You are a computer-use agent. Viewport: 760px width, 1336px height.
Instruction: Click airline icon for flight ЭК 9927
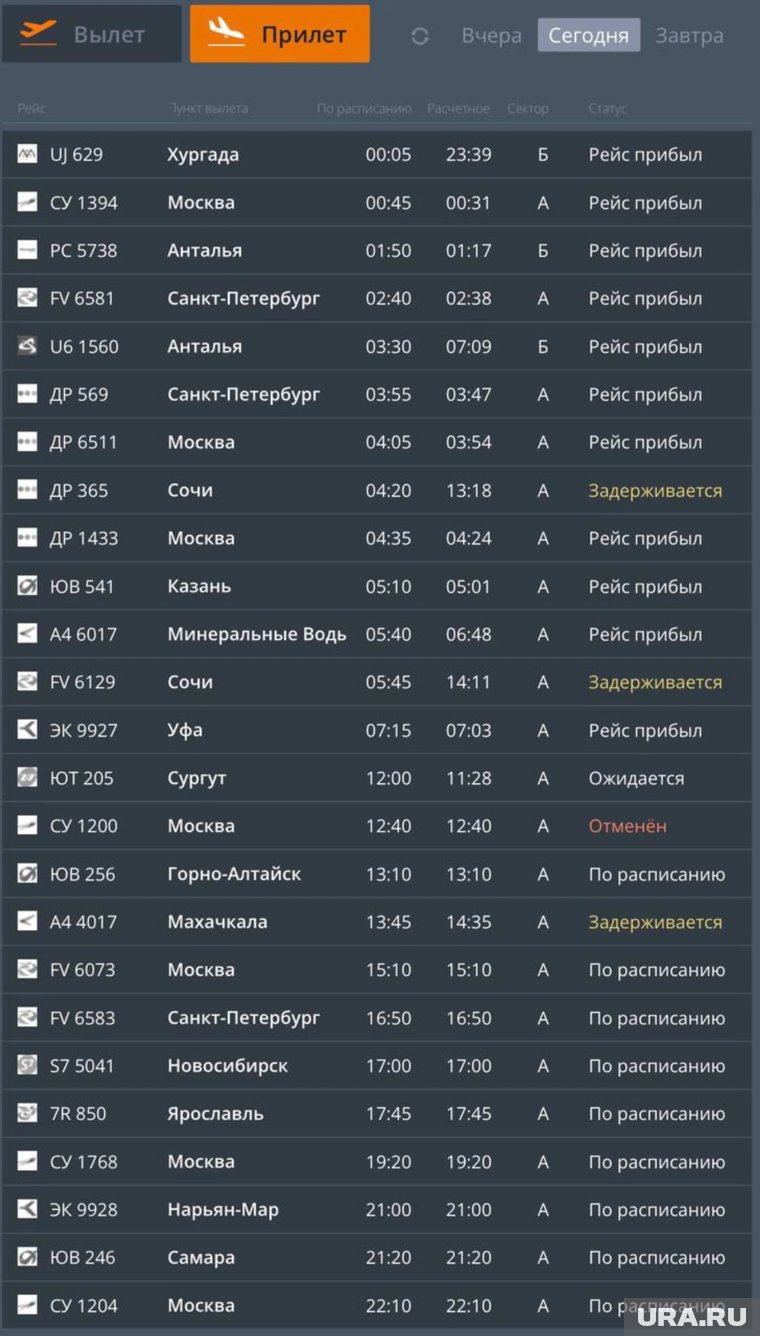[x=27, y=731]
